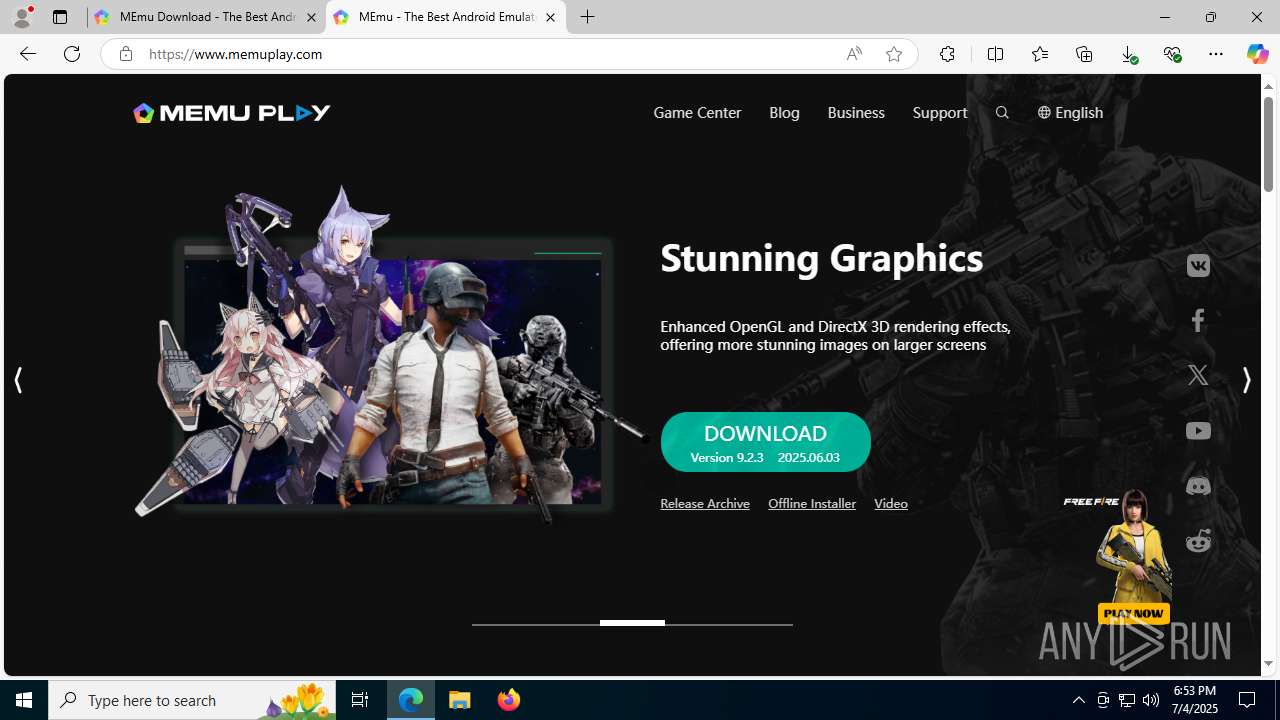This screenshot has height=720, width=1280.
Task: Open Firefox from taskbar
Action: 509,700
